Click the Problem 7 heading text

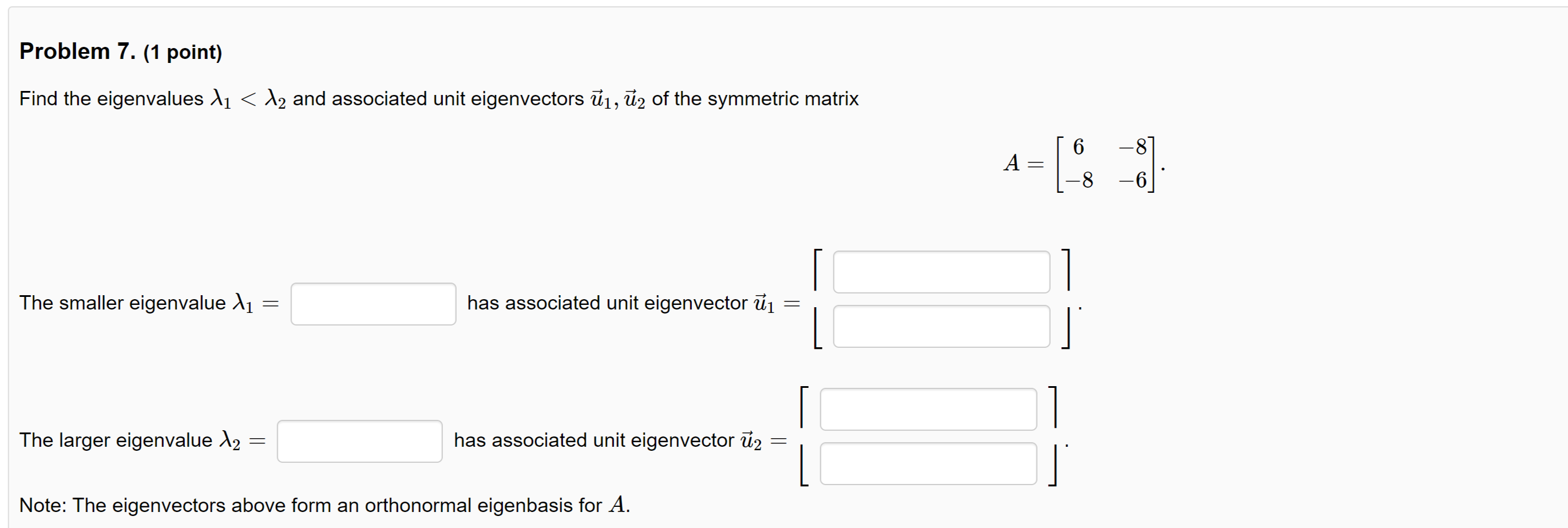[x=77, y=51]
